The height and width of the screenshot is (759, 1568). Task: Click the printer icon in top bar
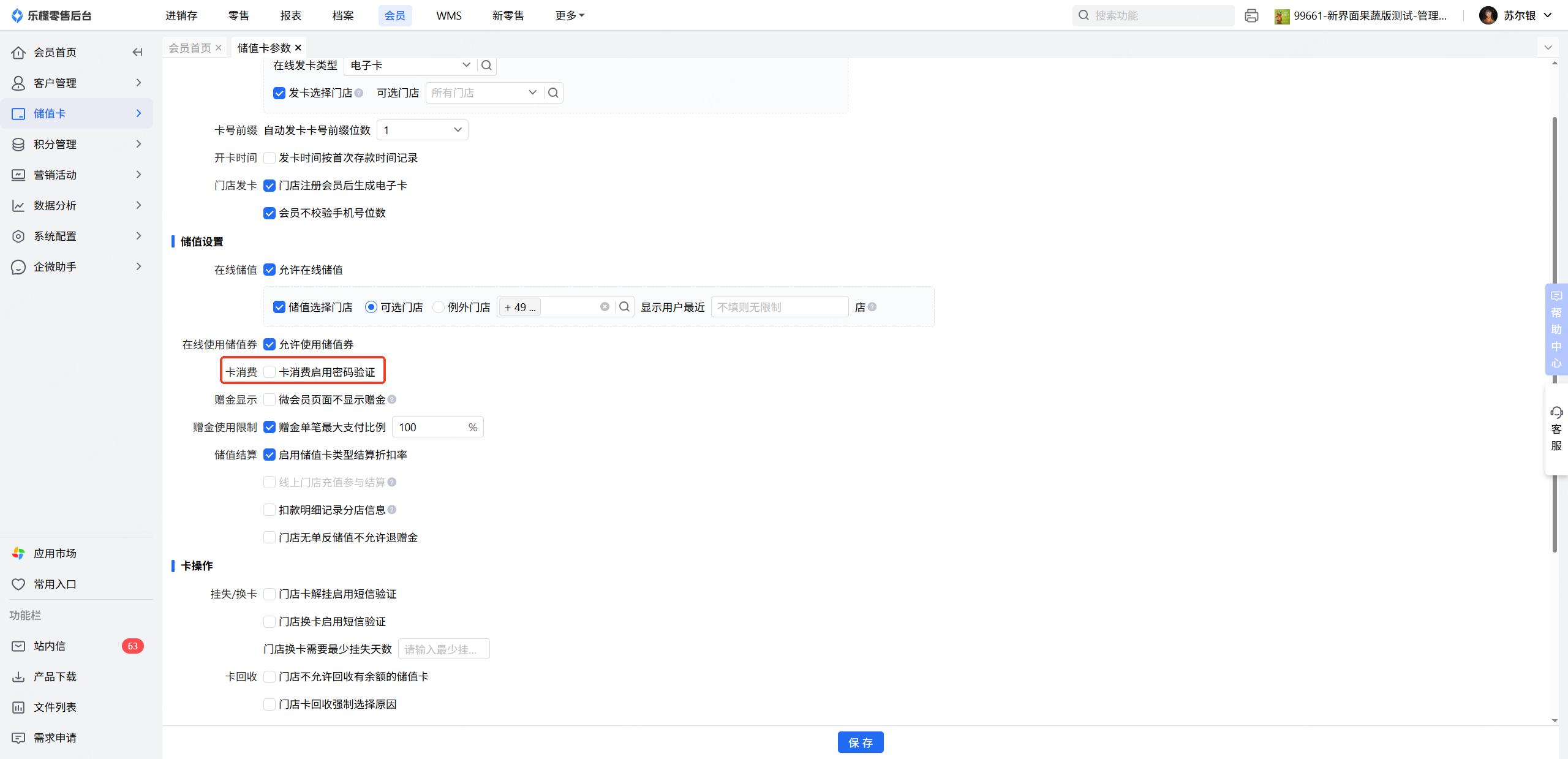tap(1251, 16)
